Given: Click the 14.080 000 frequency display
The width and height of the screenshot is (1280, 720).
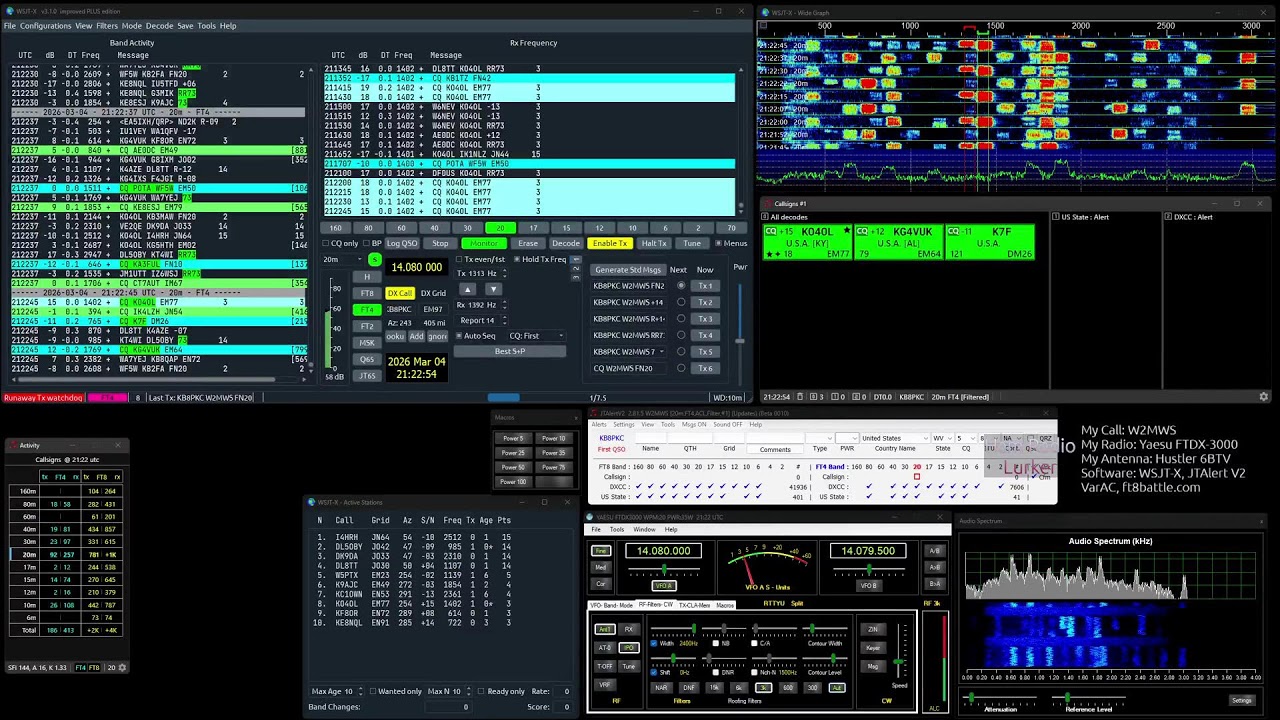Looking at the screenshot, I should (416, 267).
